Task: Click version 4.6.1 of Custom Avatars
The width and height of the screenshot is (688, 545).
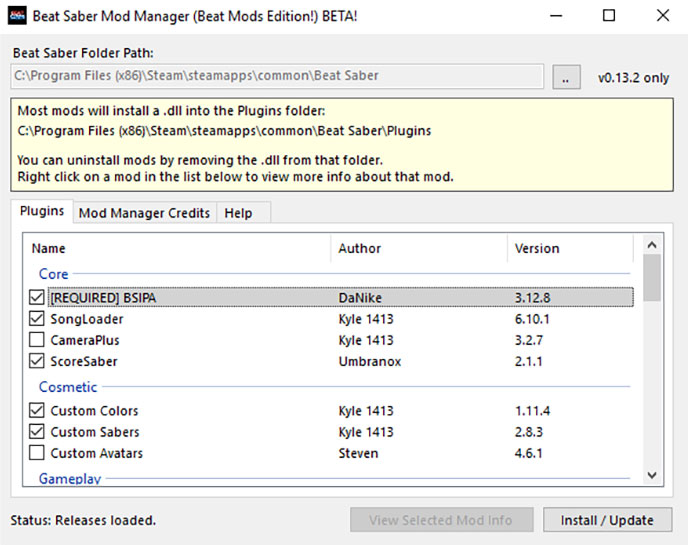Action: pos(529,453)
